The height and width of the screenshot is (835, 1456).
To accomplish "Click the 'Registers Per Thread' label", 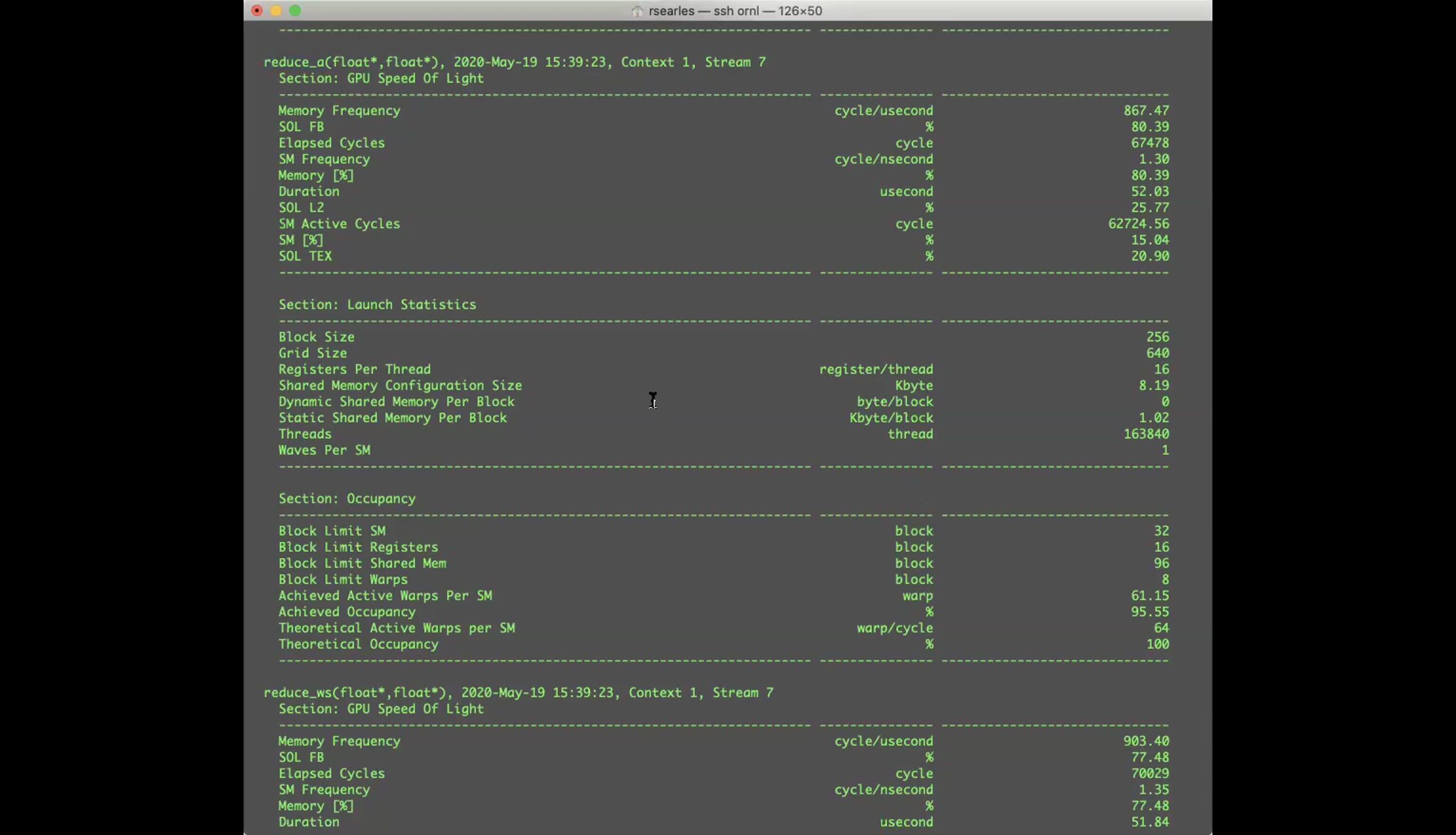I will pos(354,370).
